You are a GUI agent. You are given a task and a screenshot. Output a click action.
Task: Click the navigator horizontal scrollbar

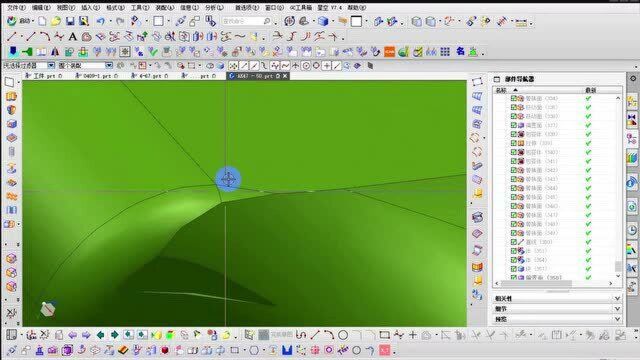click(536, 283)
